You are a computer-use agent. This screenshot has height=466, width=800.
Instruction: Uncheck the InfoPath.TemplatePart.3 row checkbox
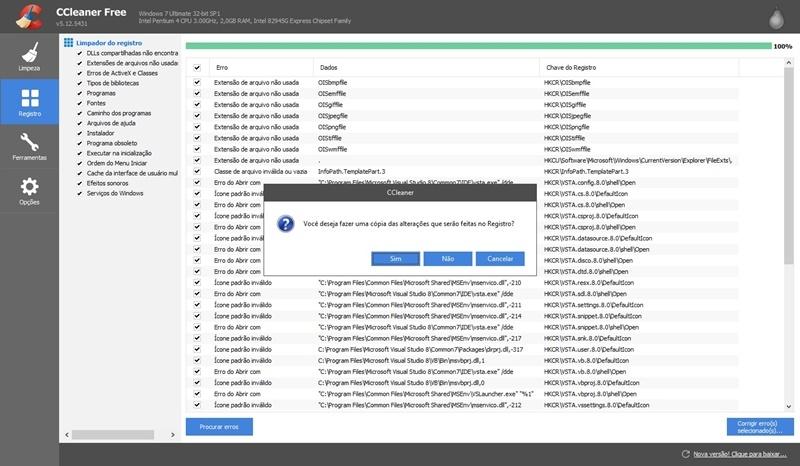[197, 171]
